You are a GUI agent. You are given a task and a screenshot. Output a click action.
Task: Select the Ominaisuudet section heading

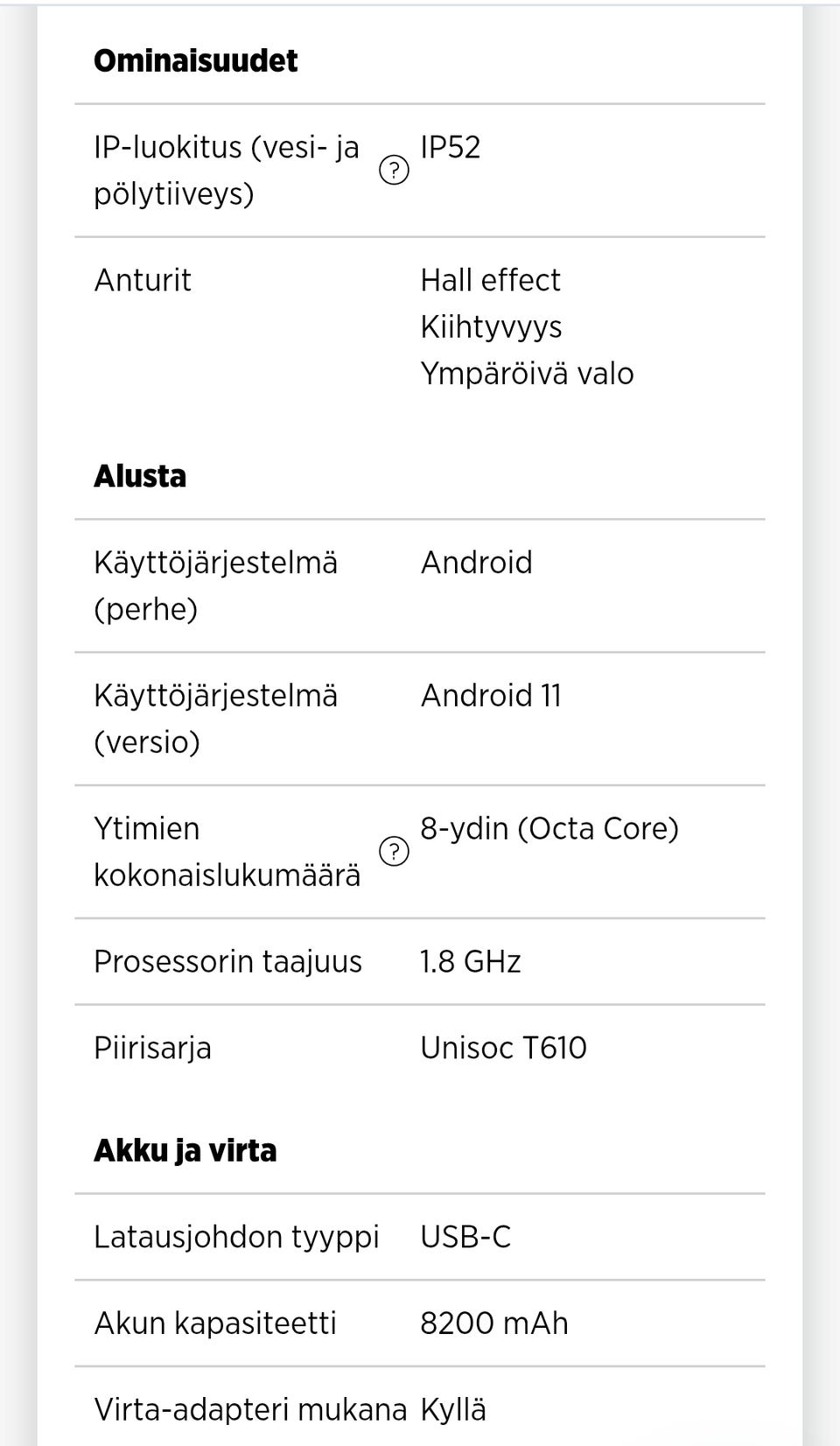(195, 60)
